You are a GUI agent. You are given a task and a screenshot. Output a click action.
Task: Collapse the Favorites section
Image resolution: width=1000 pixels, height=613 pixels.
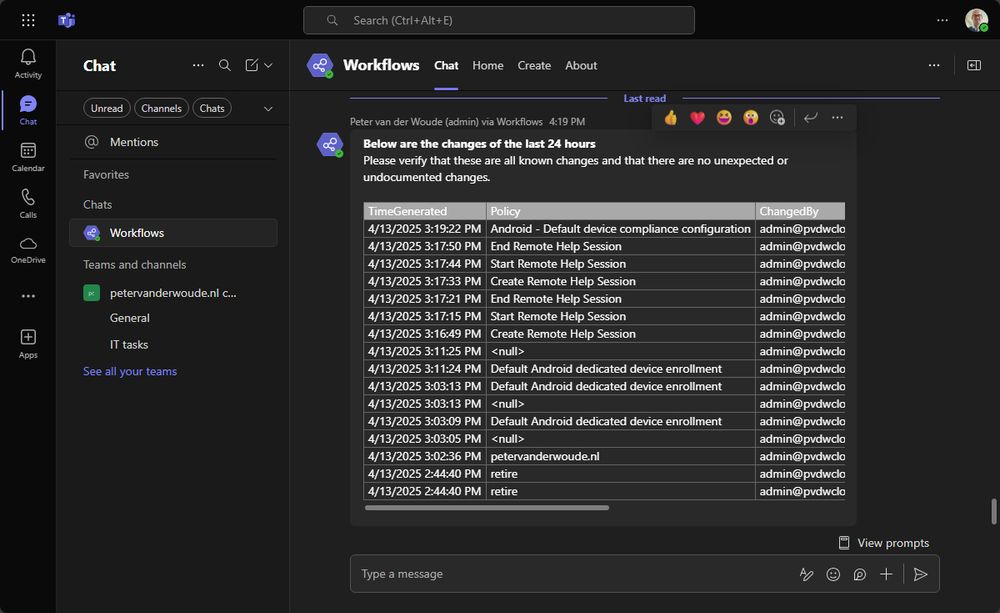click(x=106, y=174)
